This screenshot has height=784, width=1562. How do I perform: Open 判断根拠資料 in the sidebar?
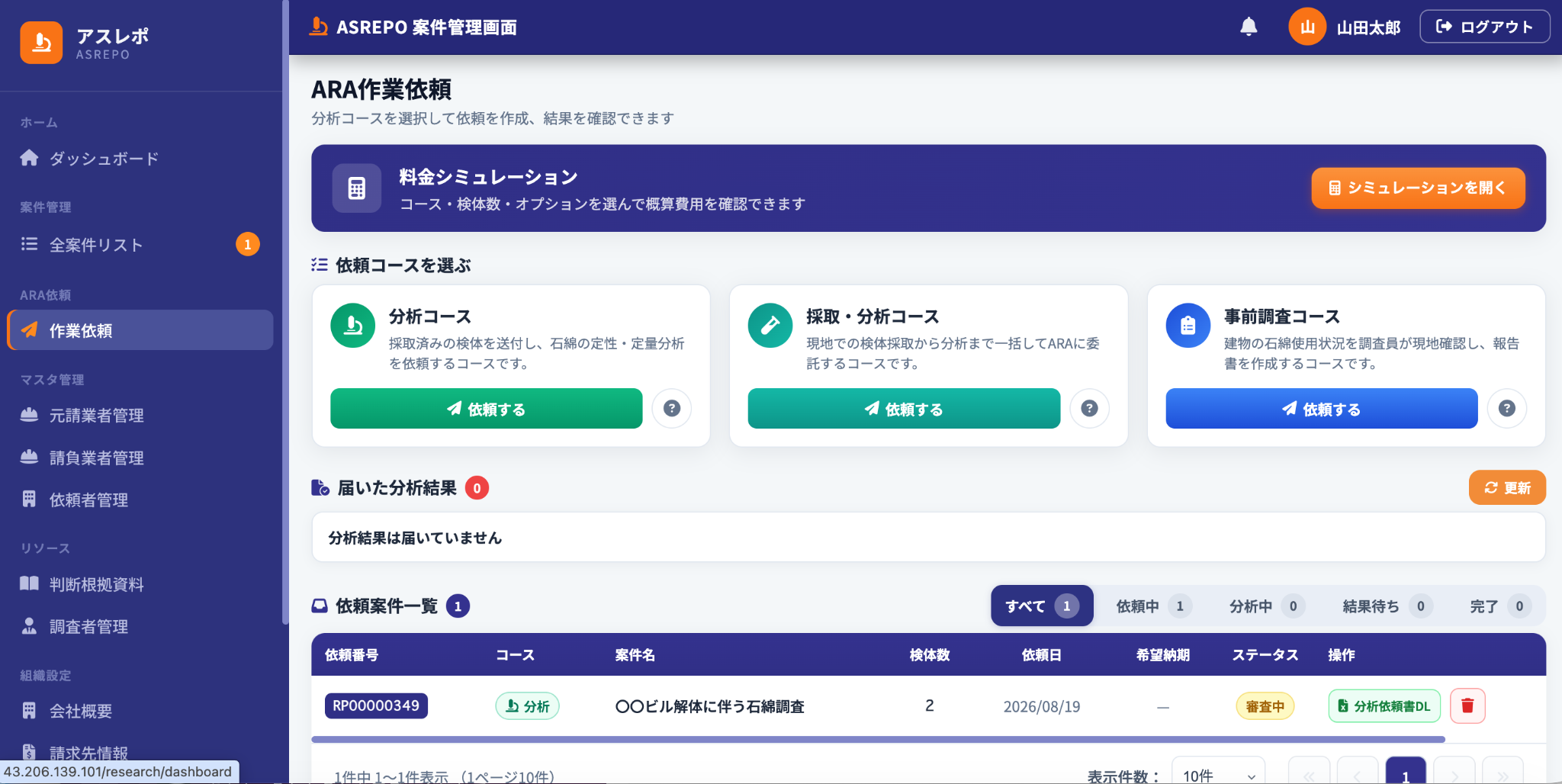pyautogui.click(x=140, y=585)
